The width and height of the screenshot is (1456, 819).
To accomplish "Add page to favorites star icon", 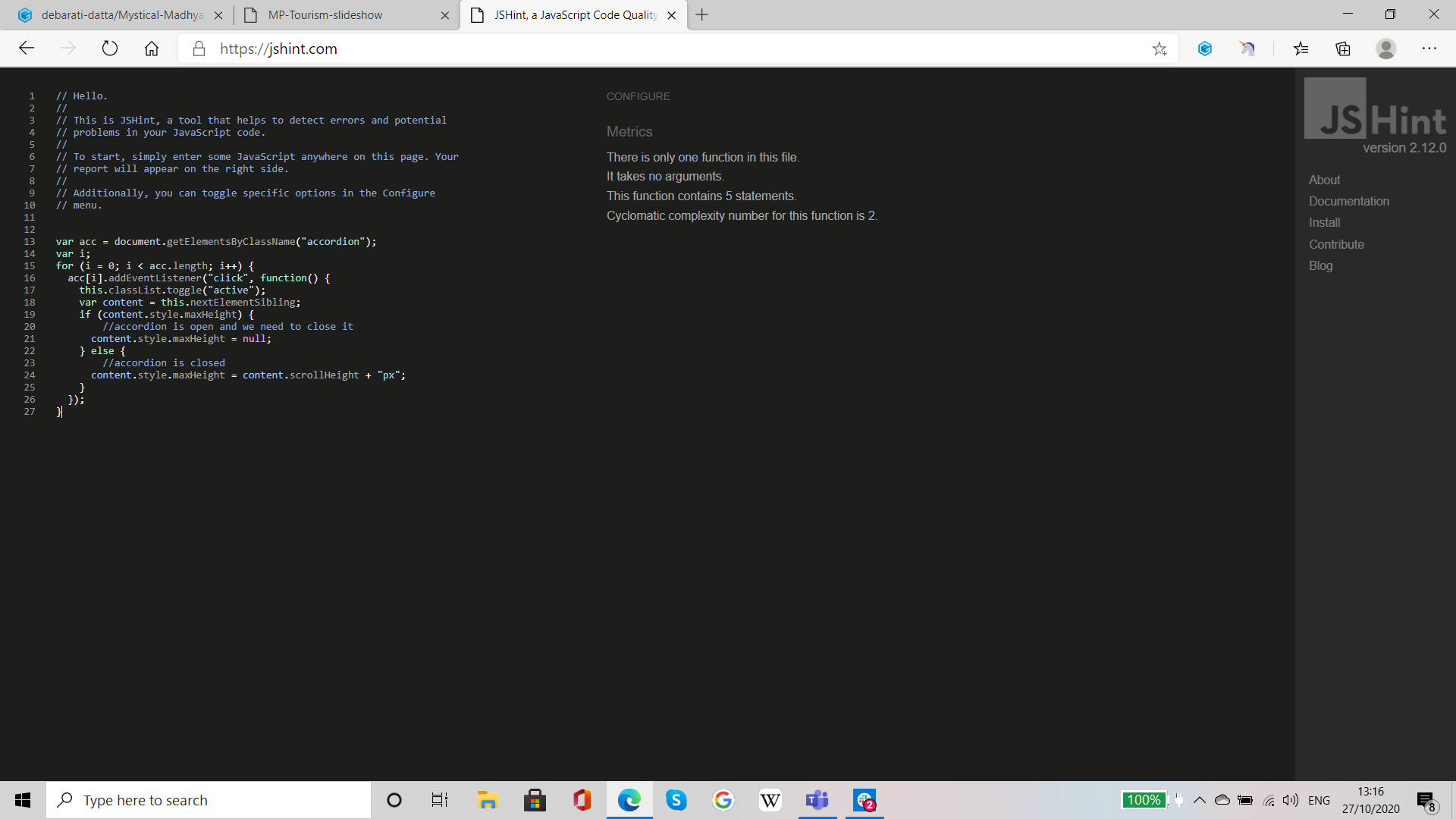I will 1159,49.
